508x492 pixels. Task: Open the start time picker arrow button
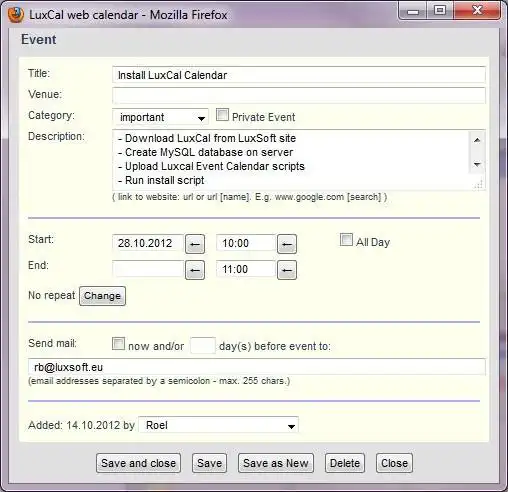(287, 244)
